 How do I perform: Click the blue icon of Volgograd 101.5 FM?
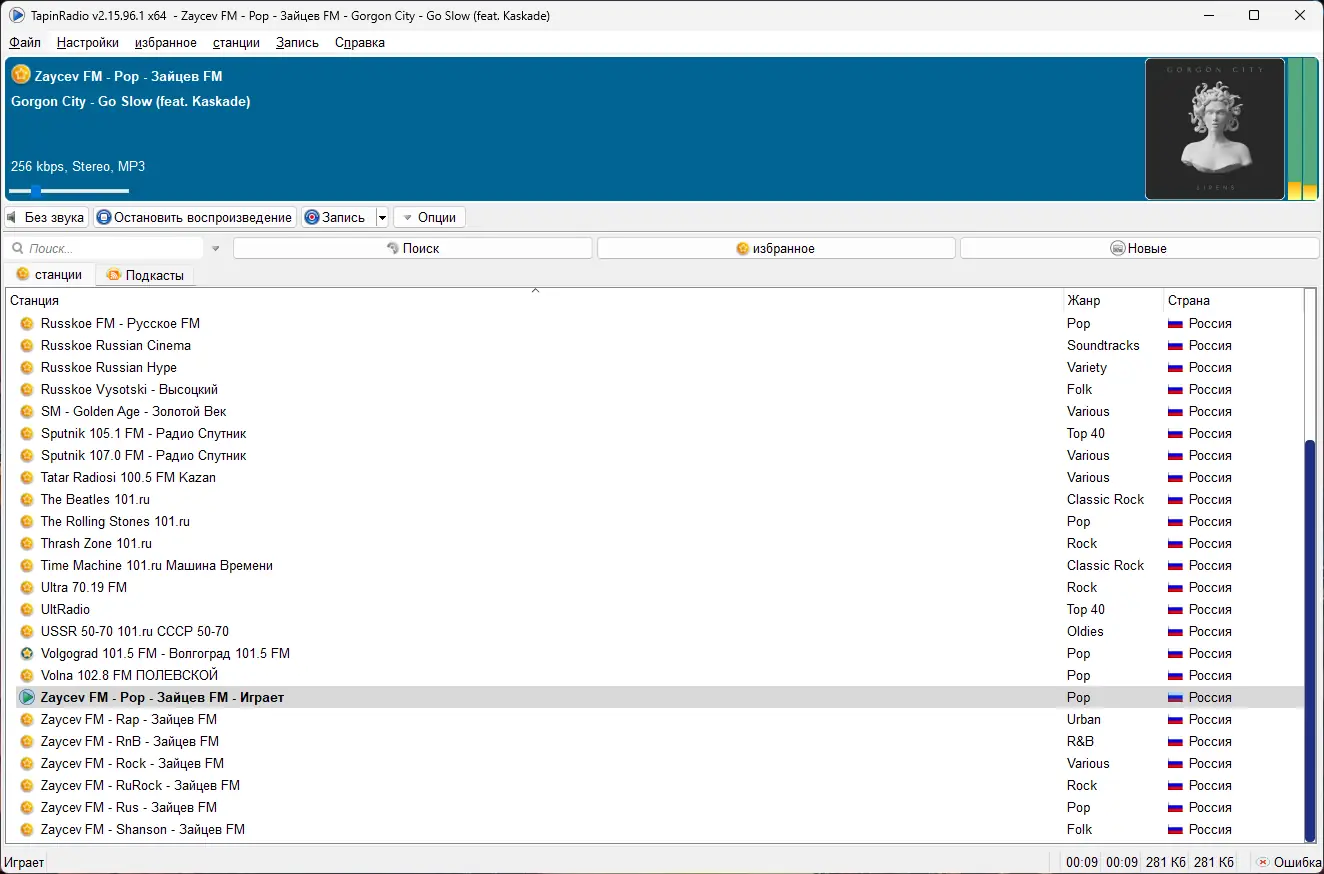point(27,654)
